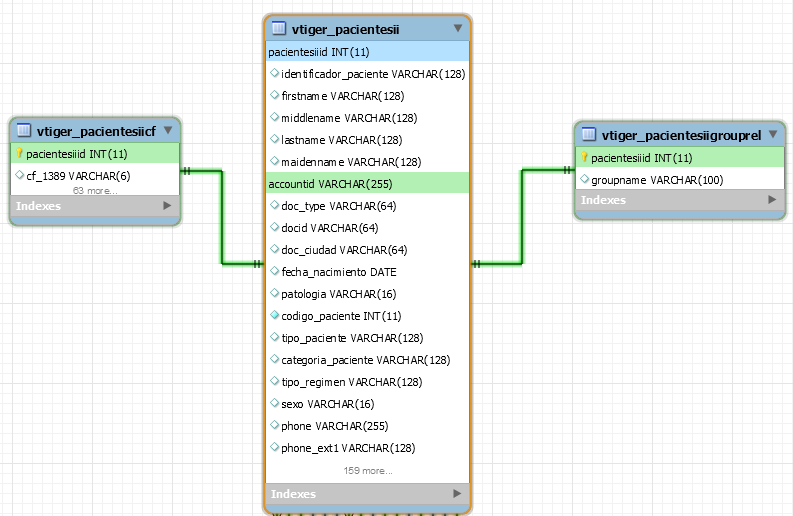Select the firstname VARCHAR(128) text
This screenshot has height=516, width=793.
tap(343, 96)
